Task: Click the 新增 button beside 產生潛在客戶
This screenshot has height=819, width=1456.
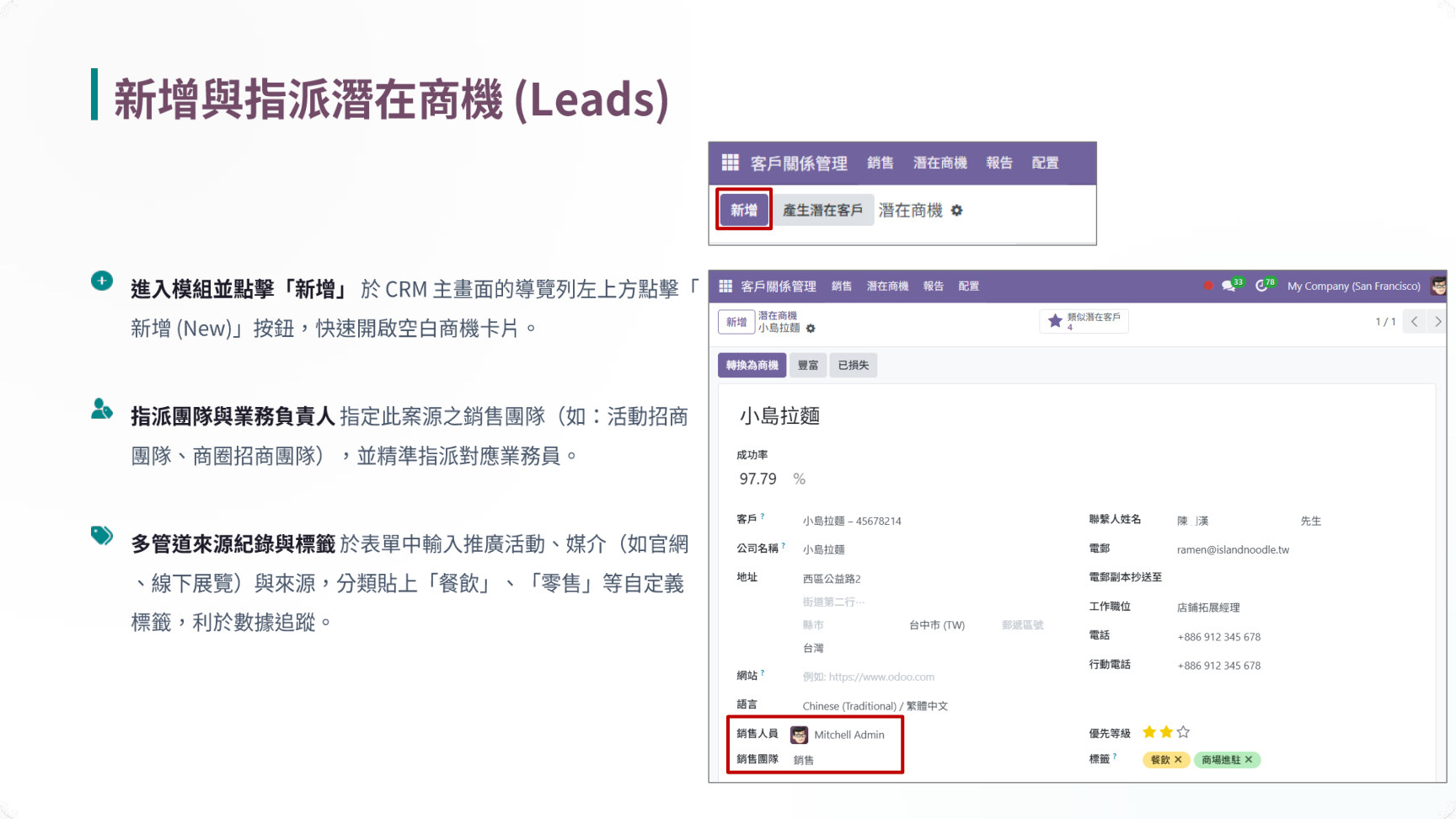Action: click(x=744, y=210)
